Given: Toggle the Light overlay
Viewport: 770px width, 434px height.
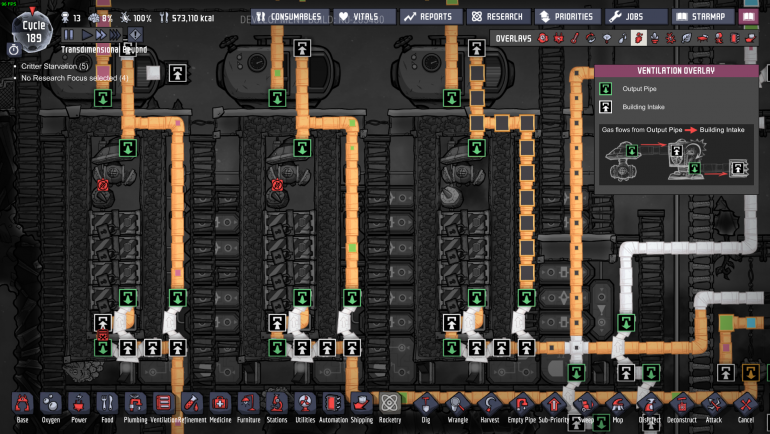Looking at the screenshot, I should [x=606, y=38].
